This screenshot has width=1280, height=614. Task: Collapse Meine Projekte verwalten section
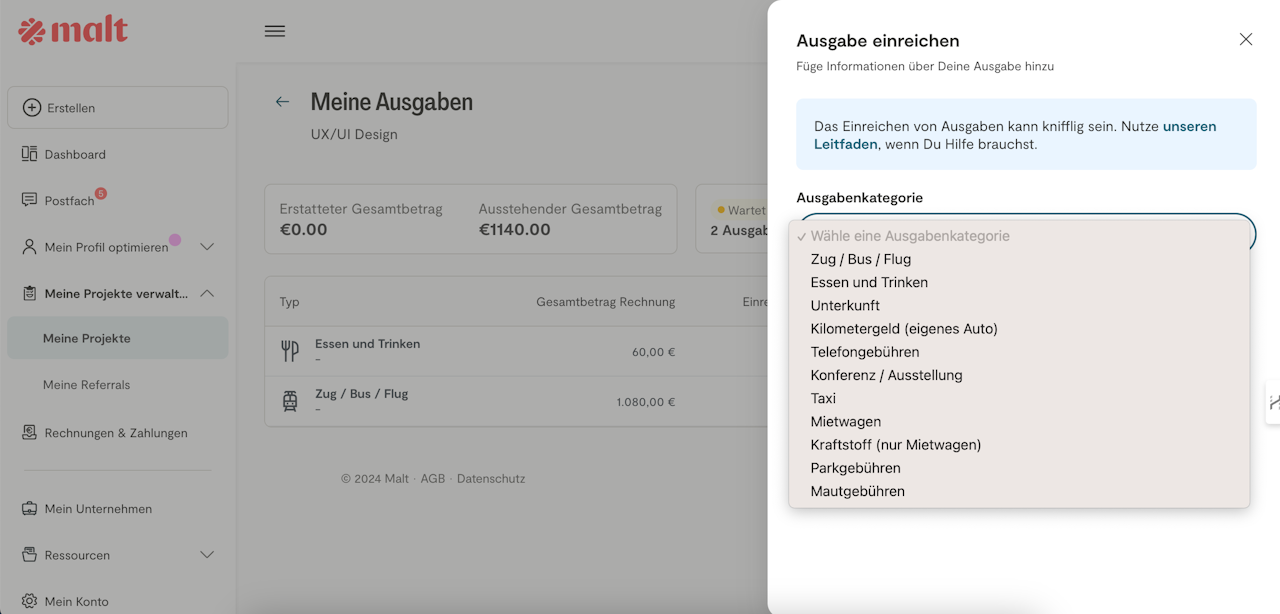(207, 293)
